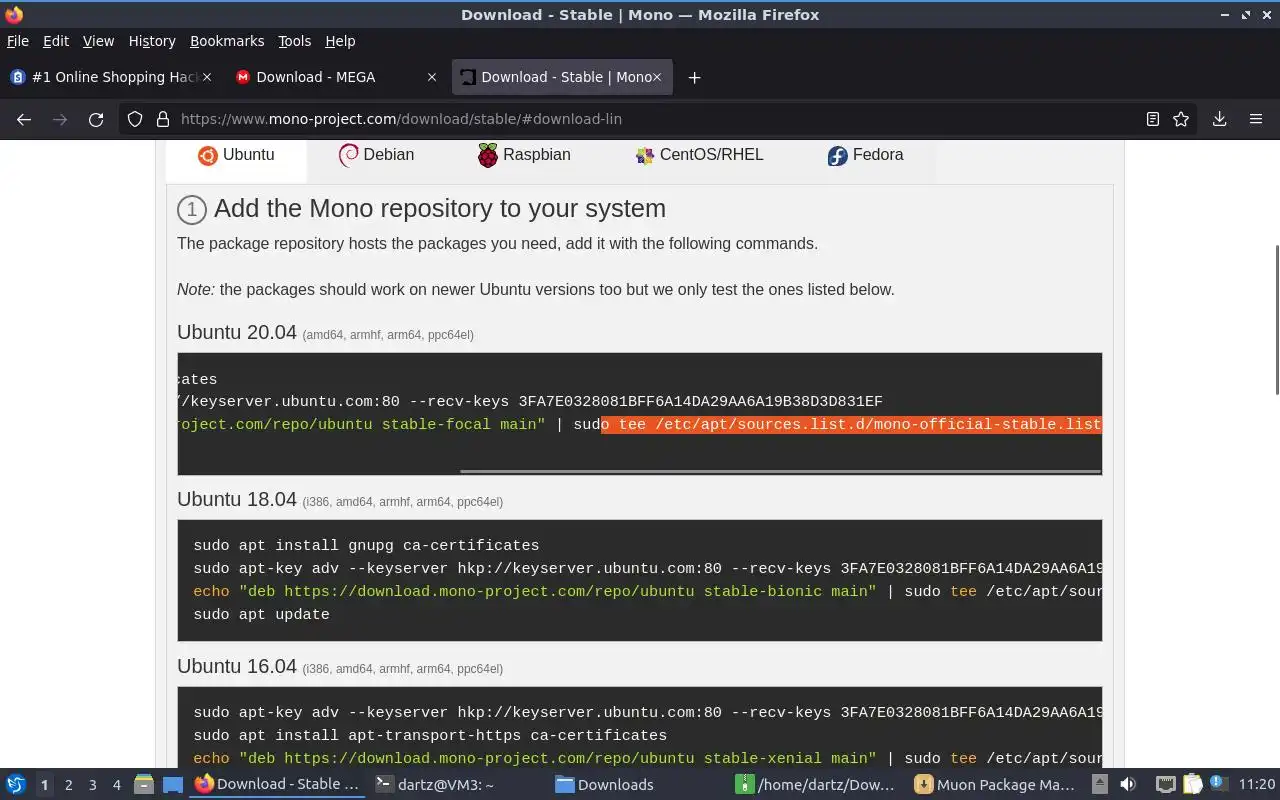Click 'Add the Mono repository to your system' heading
Viewport: 1280px width, 800px height.
(440, 208)
